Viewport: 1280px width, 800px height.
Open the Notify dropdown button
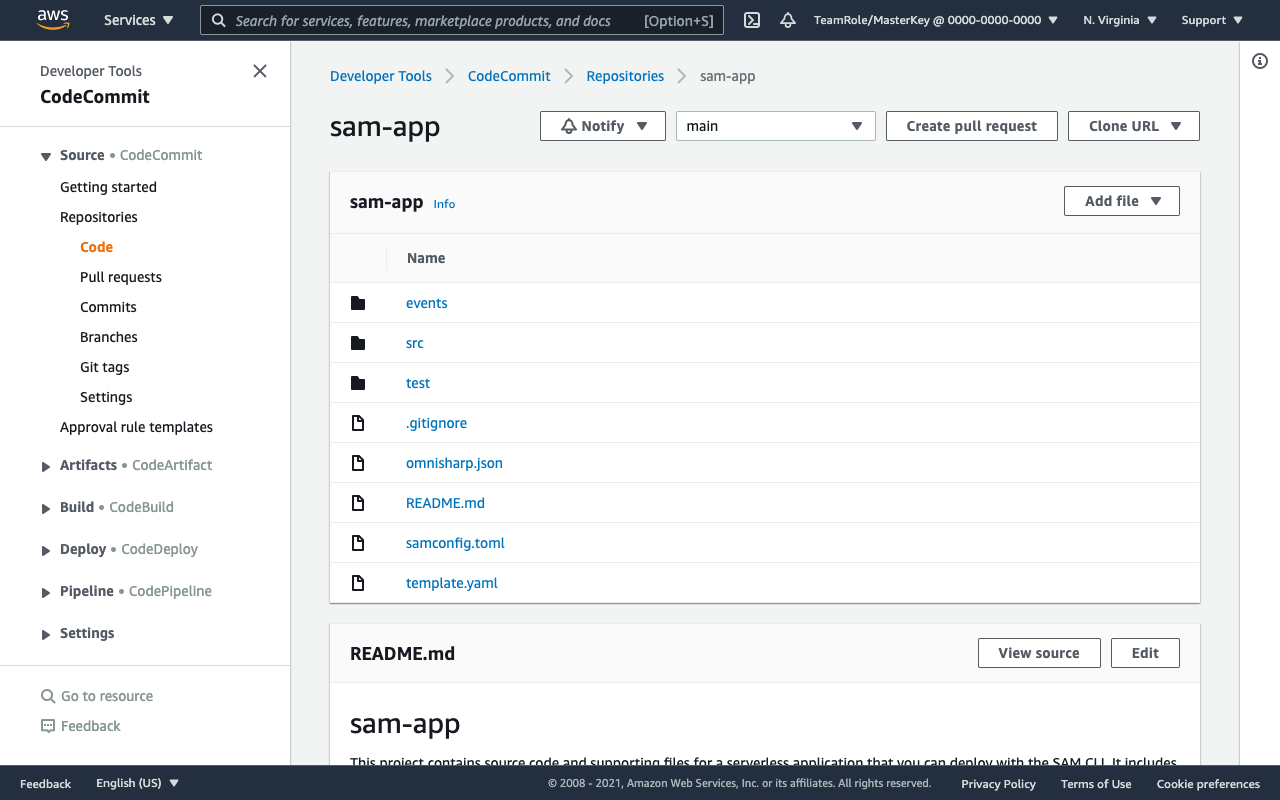point(603,126)
